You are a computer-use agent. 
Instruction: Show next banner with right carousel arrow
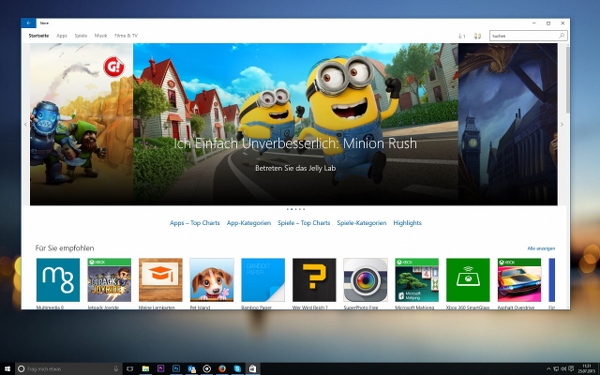click(562, 124)
